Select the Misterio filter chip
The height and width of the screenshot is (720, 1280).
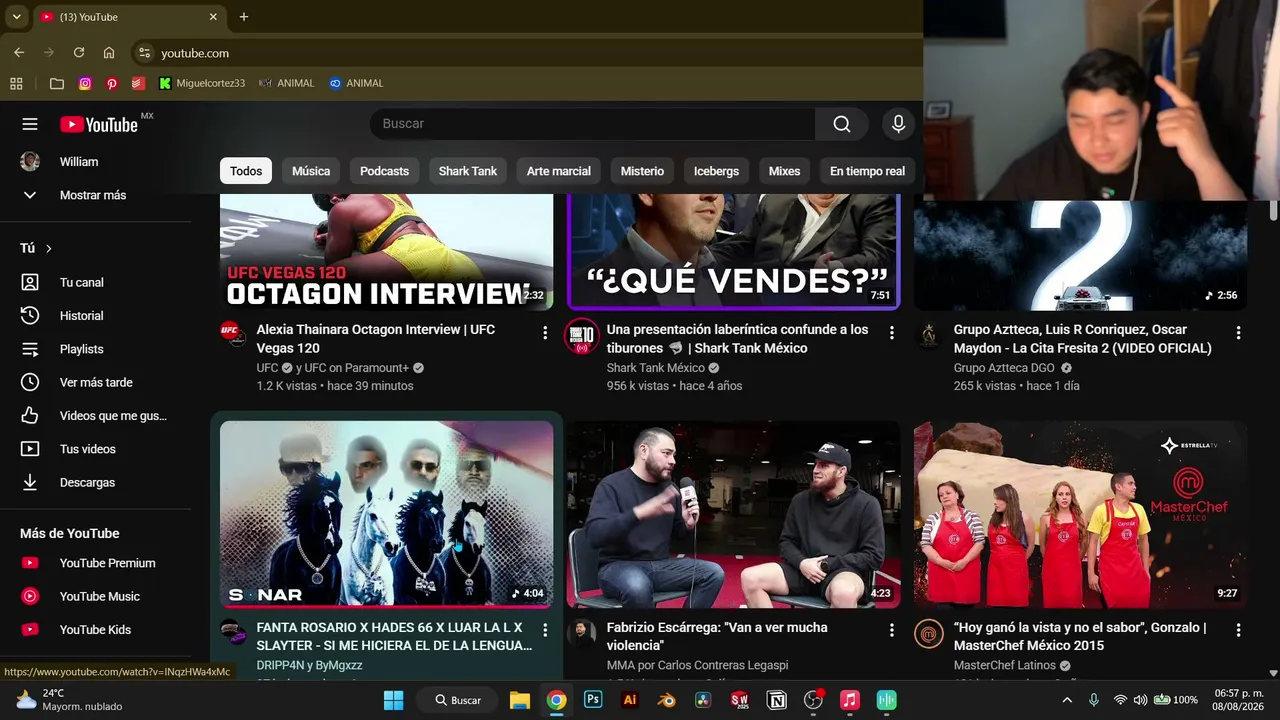coord(642,171)
